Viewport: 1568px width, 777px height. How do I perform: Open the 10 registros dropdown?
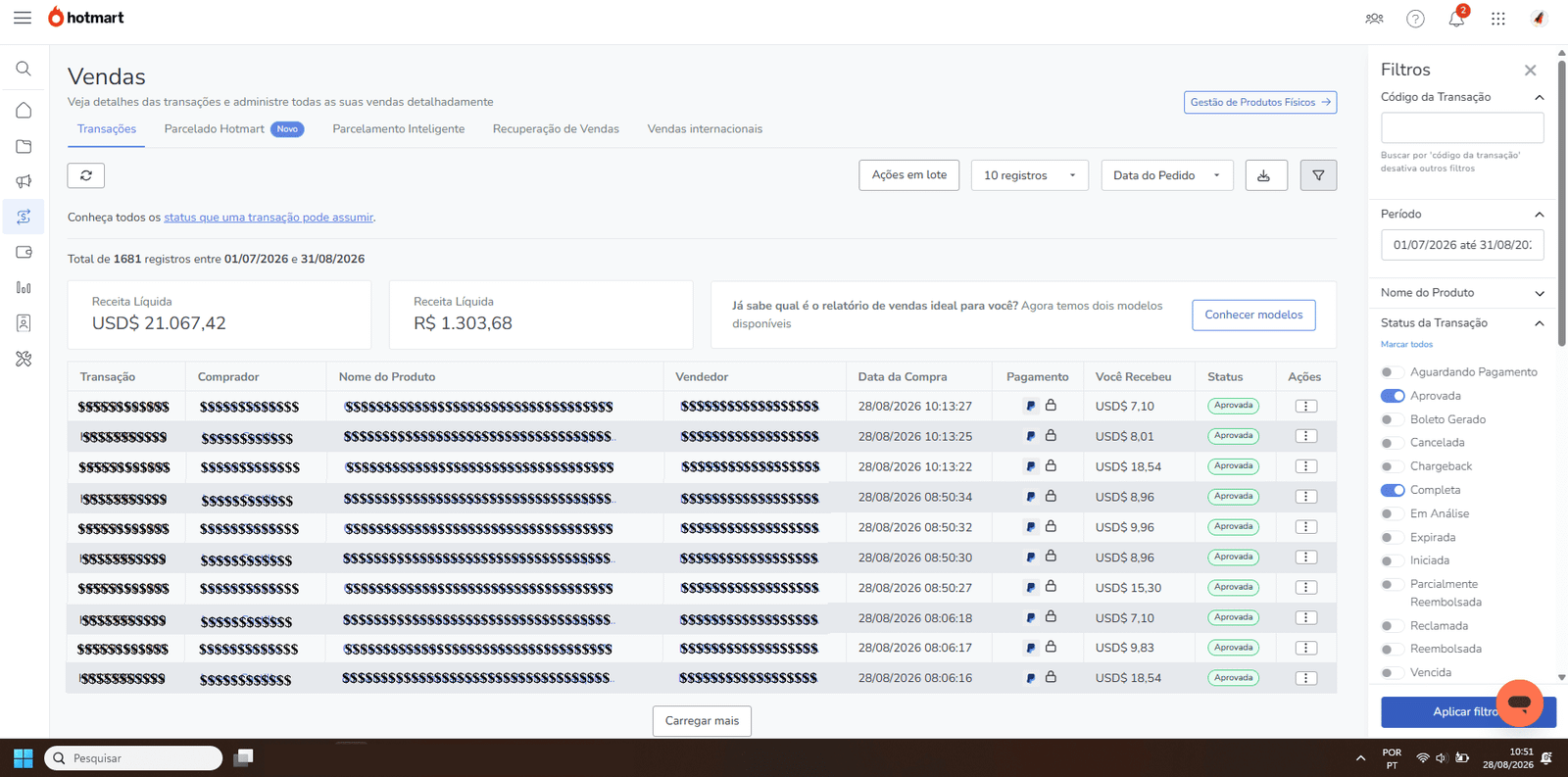click(1029, 175)
